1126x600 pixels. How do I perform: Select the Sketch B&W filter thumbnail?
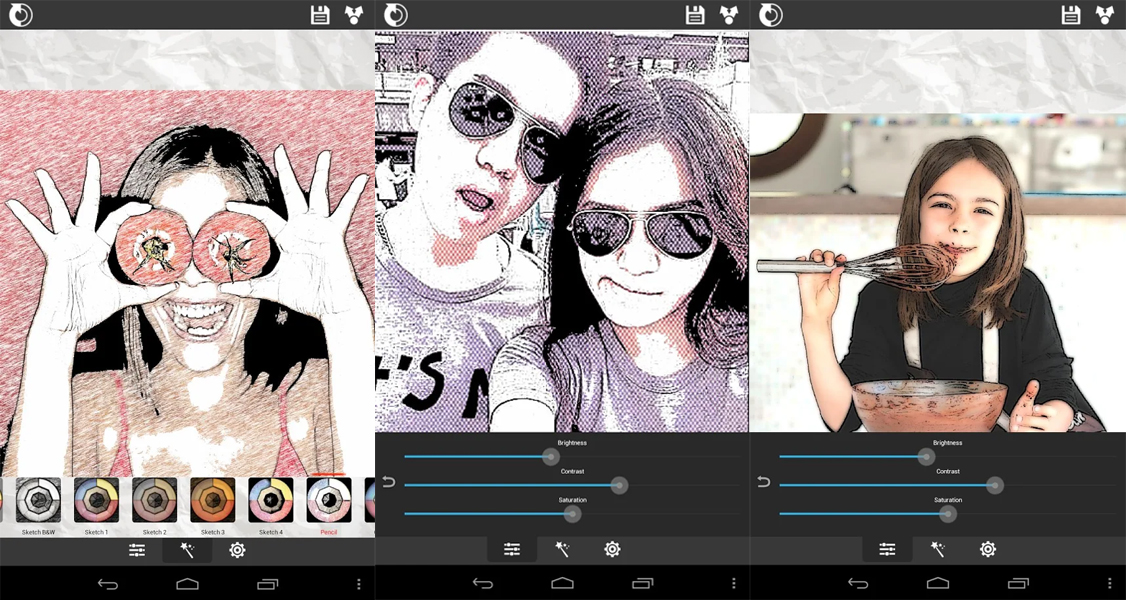coord(38,500)
